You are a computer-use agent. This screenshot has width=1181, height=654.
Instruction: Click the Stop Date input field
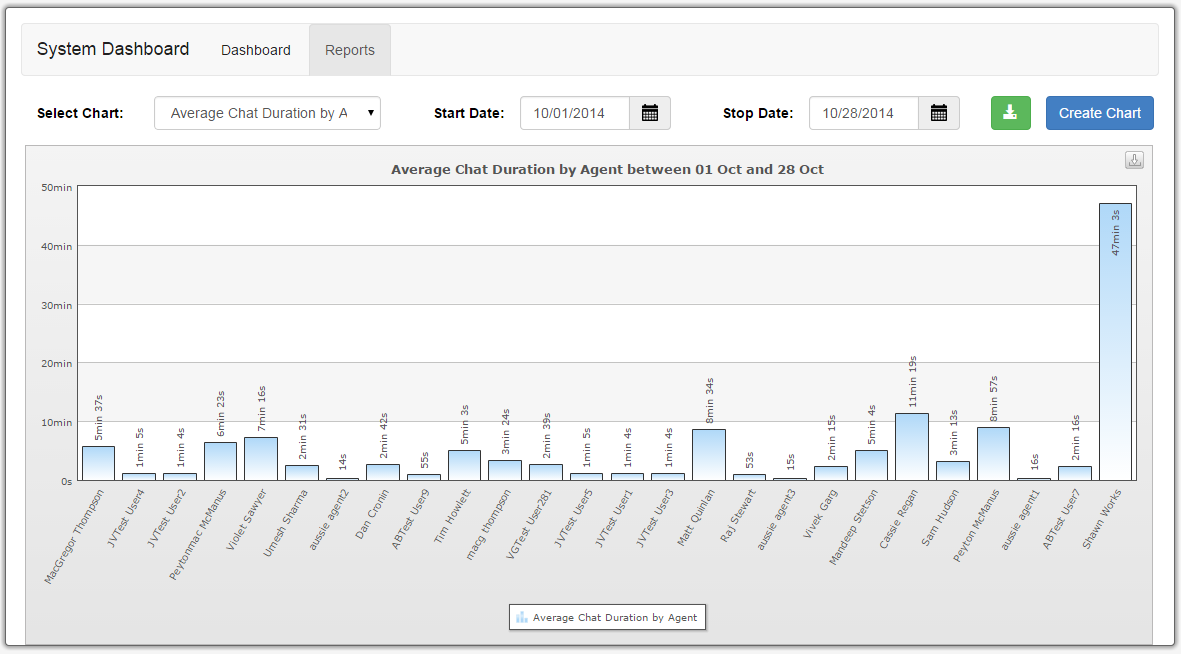click(864, 113)
